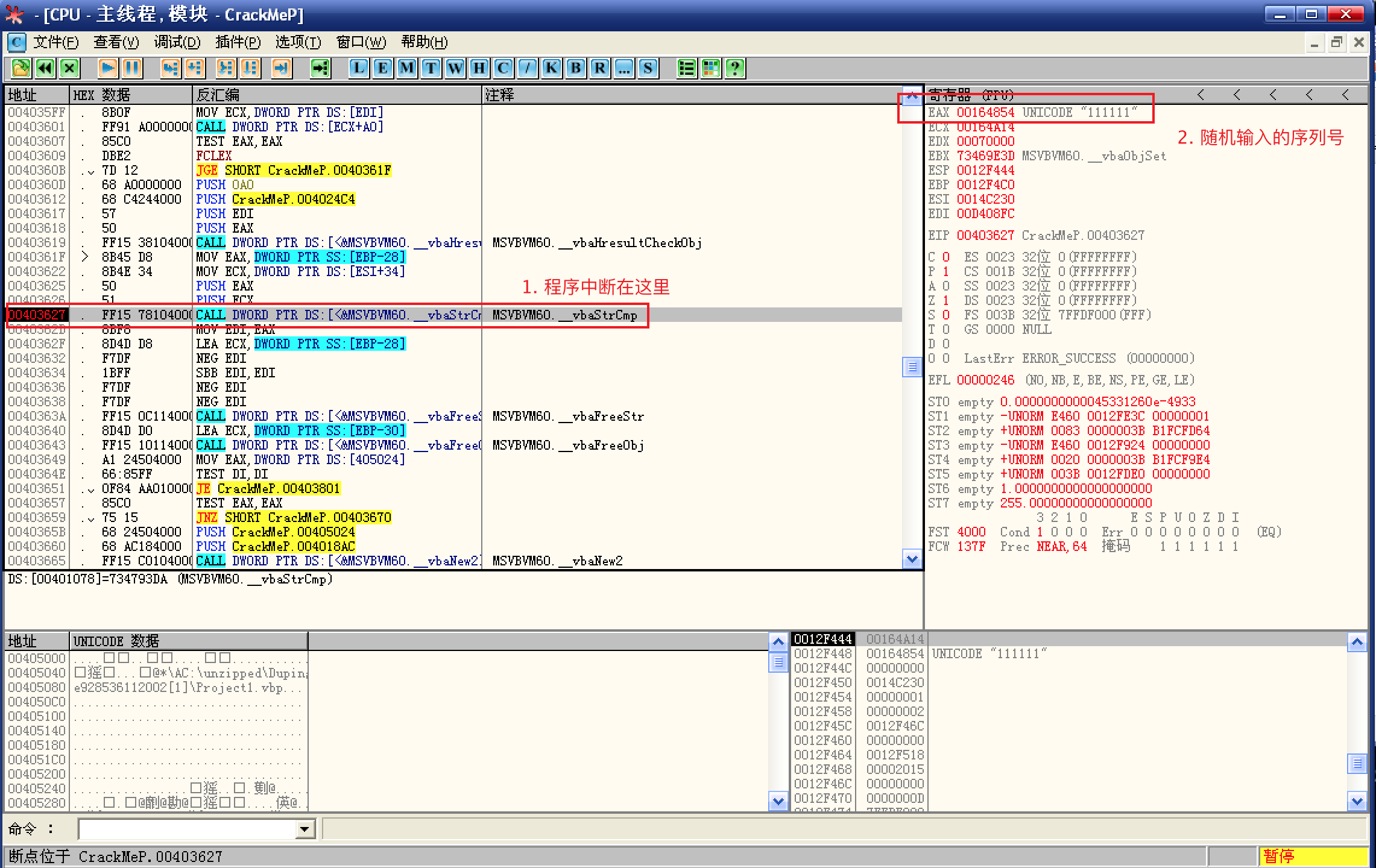
Task: Click the Help question mark toolbar icon
Action: 734,68
